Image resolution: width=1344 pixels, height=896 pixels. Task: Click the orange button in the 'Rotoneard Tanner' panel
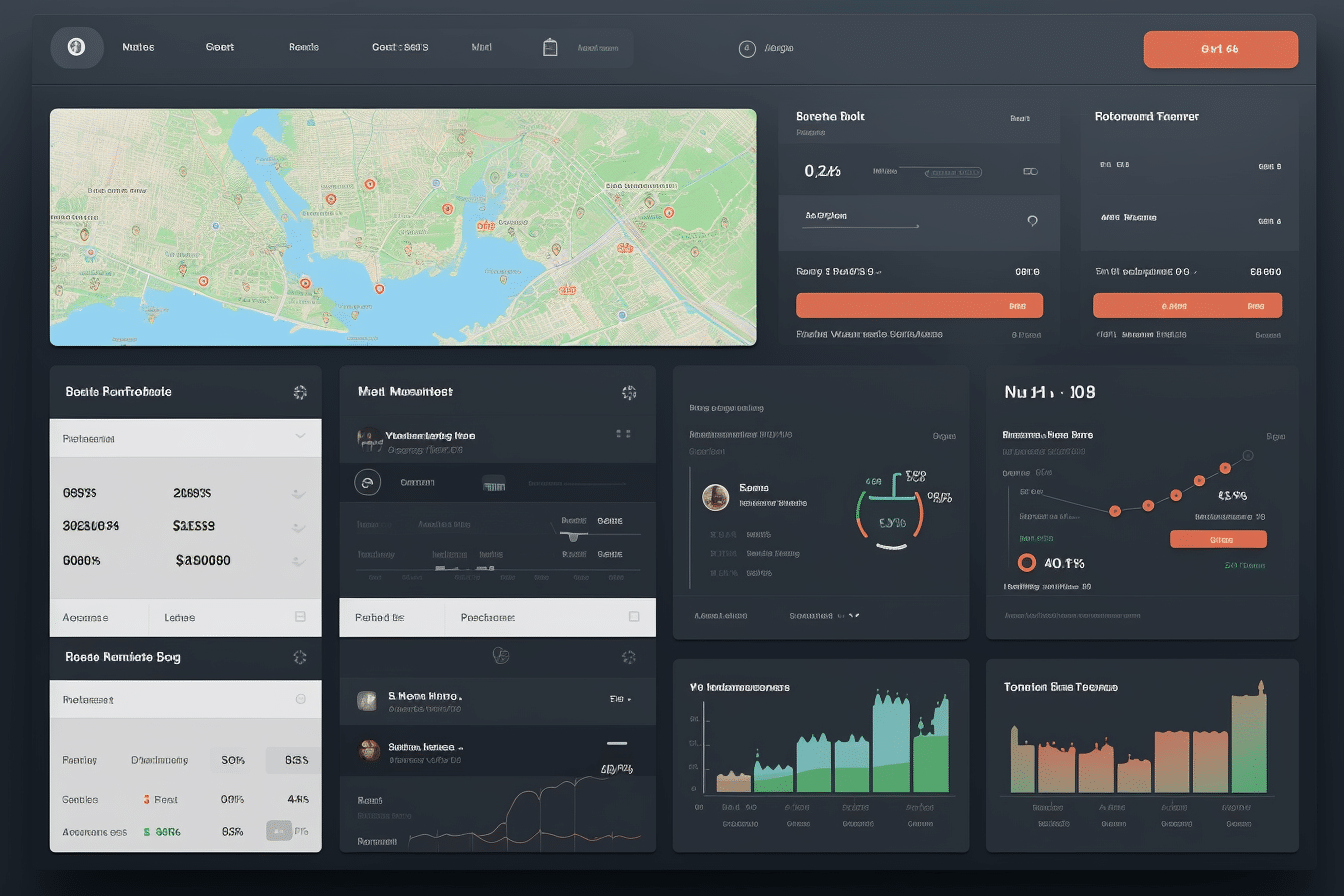click(1187, 306)
